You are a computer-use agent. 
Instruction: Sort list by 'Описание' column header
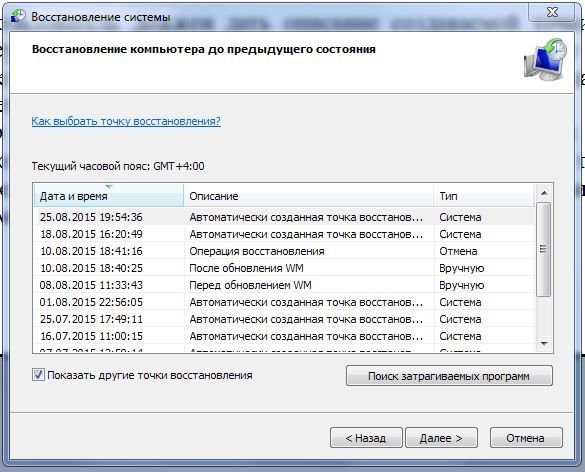tap(309, 196)
